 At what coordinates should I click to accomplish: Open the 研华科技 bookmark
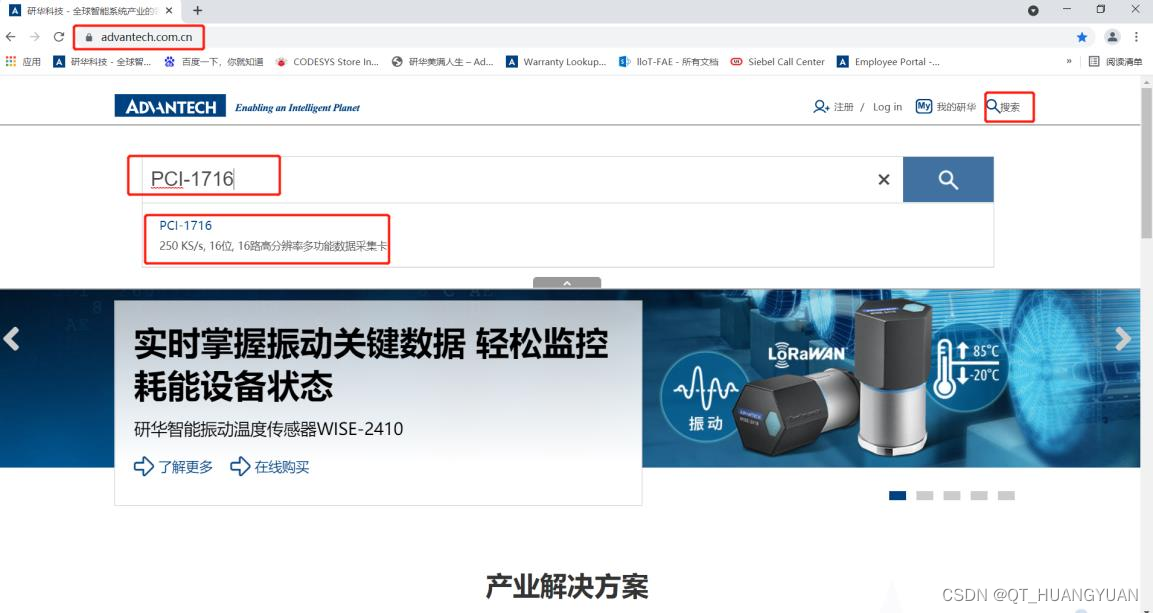point(102,62)
